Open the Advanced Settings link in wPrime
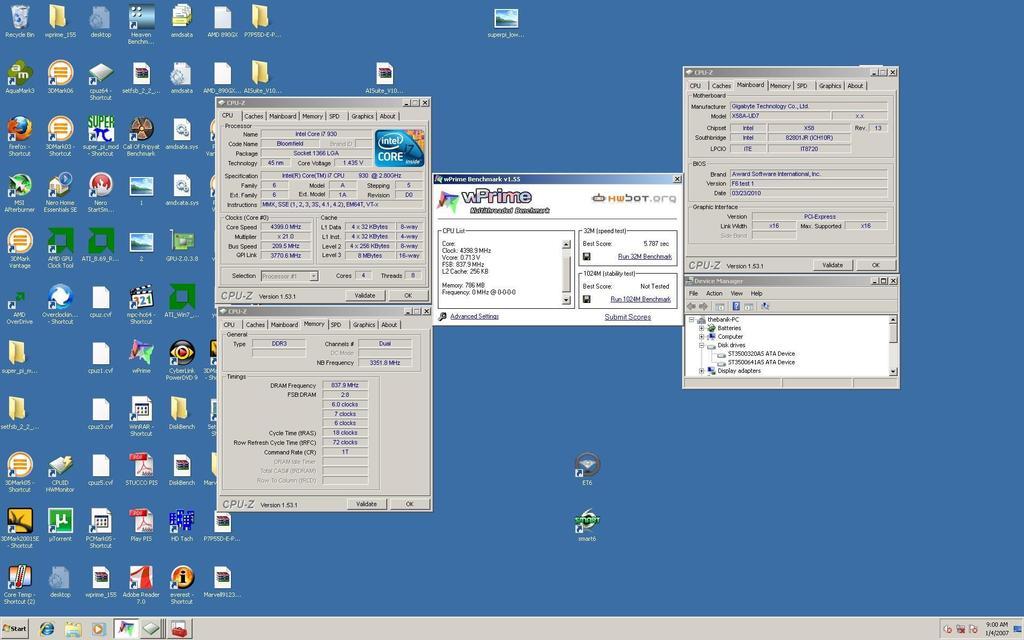 click(474, 316)
